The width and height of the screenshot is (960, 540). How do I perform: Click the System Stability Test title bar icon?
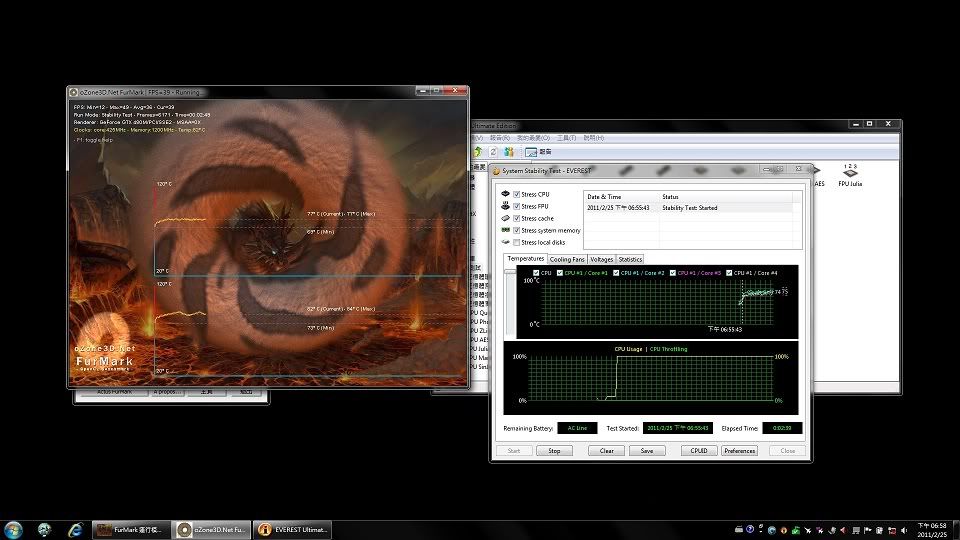pos(497,171)
